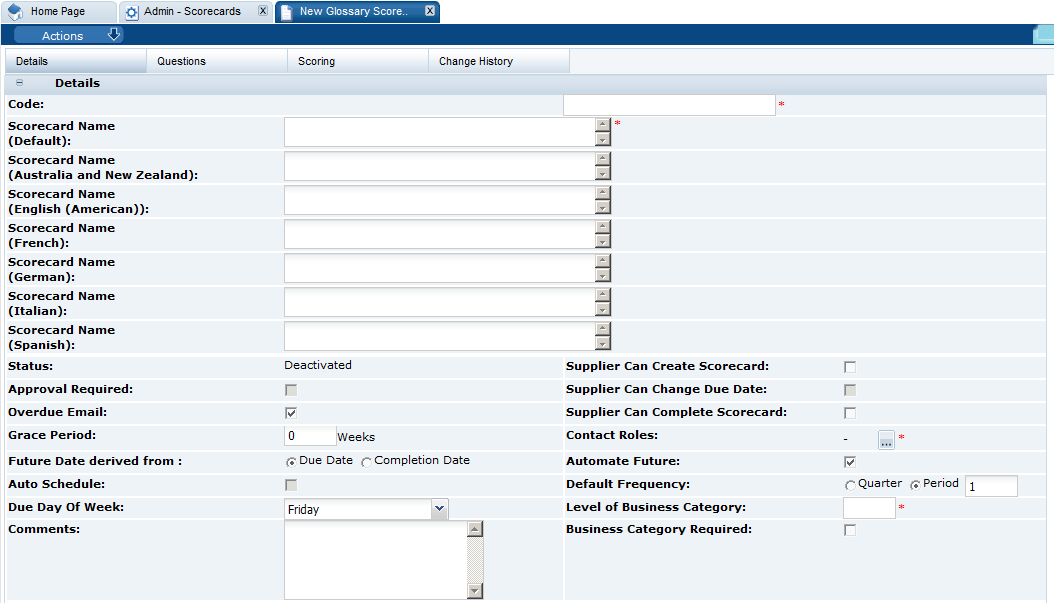Switch to the Change History tab
This screenshot has height=603, width=1054.
(x=477, y=60)
